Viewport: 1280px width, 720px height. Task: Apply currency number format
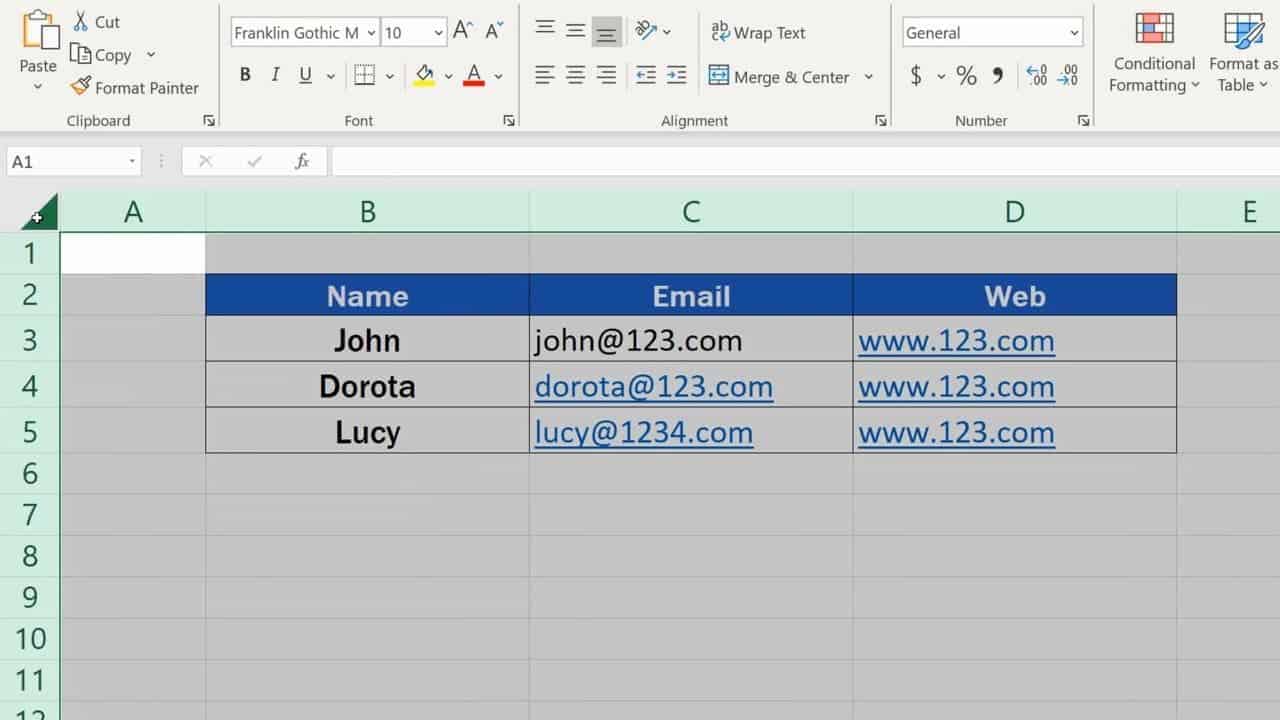click(916, 75)
